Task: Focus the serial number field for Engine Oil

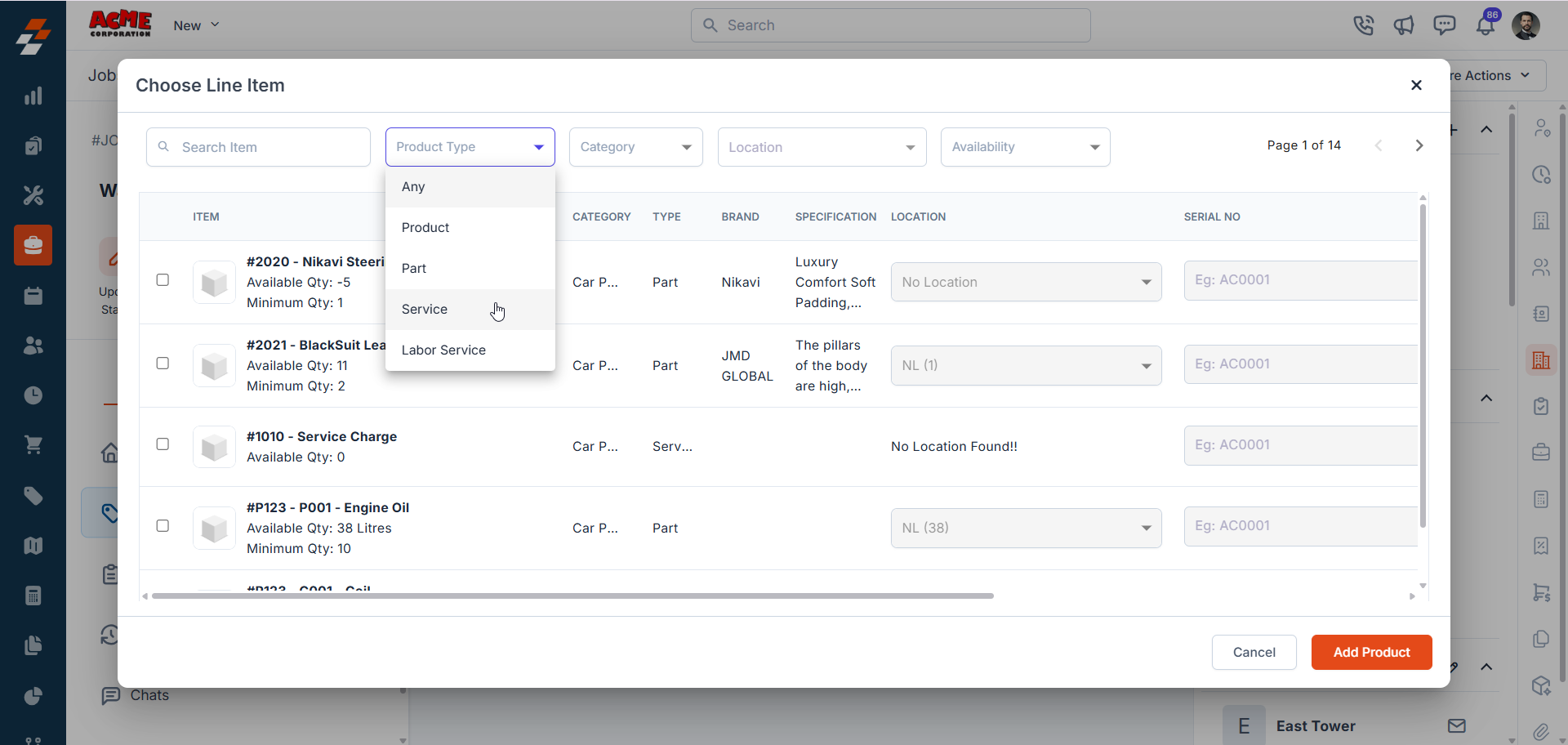Action: (x=1301, y=526)
